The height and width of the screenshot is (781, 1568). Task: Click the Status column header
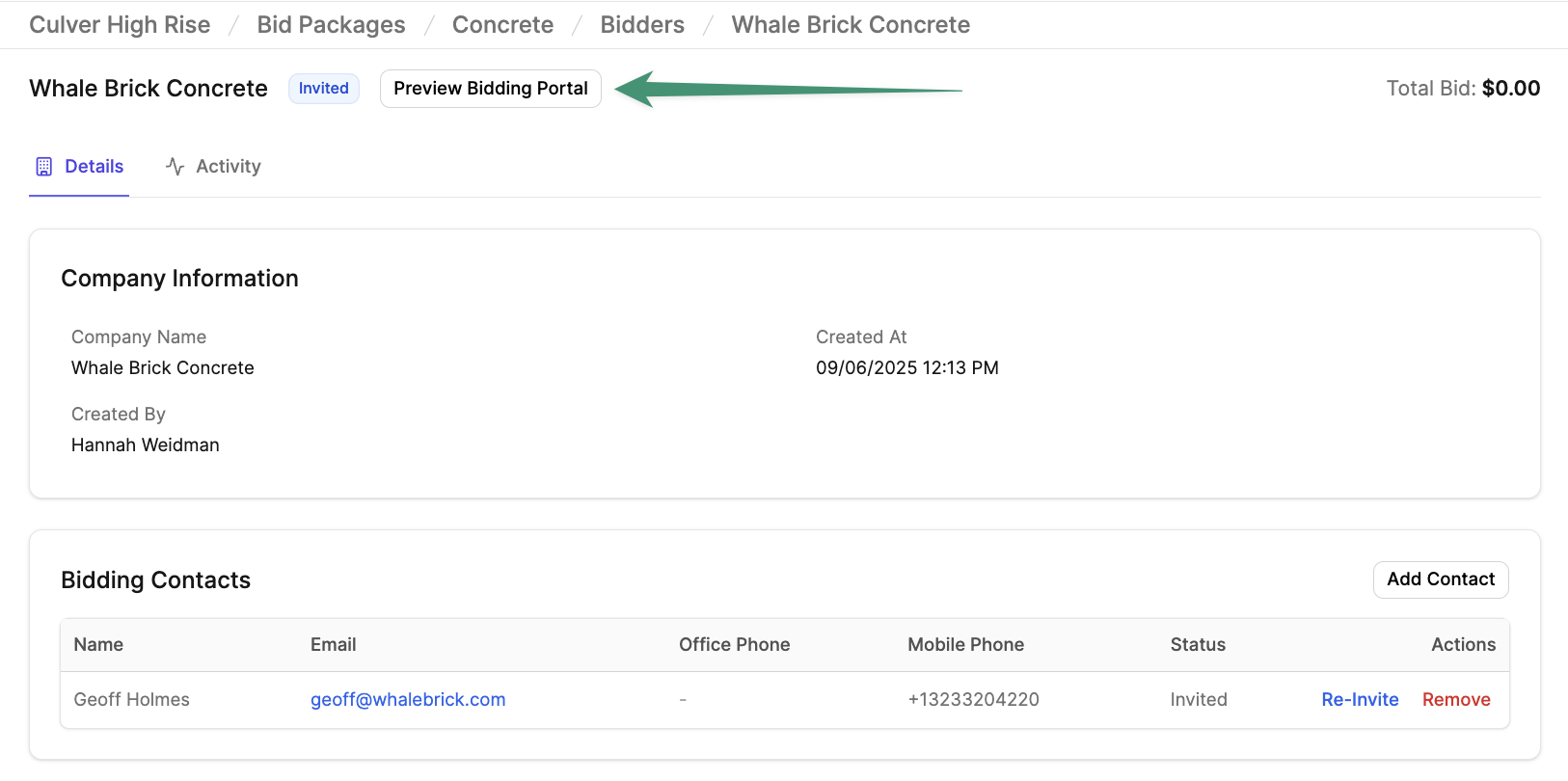[1198, 645]
